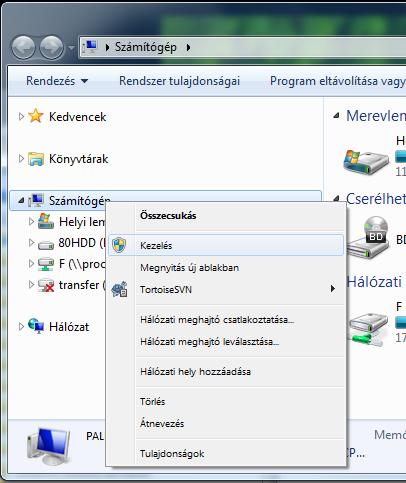Choose Összecsukás from the context menu

[168, 216]
